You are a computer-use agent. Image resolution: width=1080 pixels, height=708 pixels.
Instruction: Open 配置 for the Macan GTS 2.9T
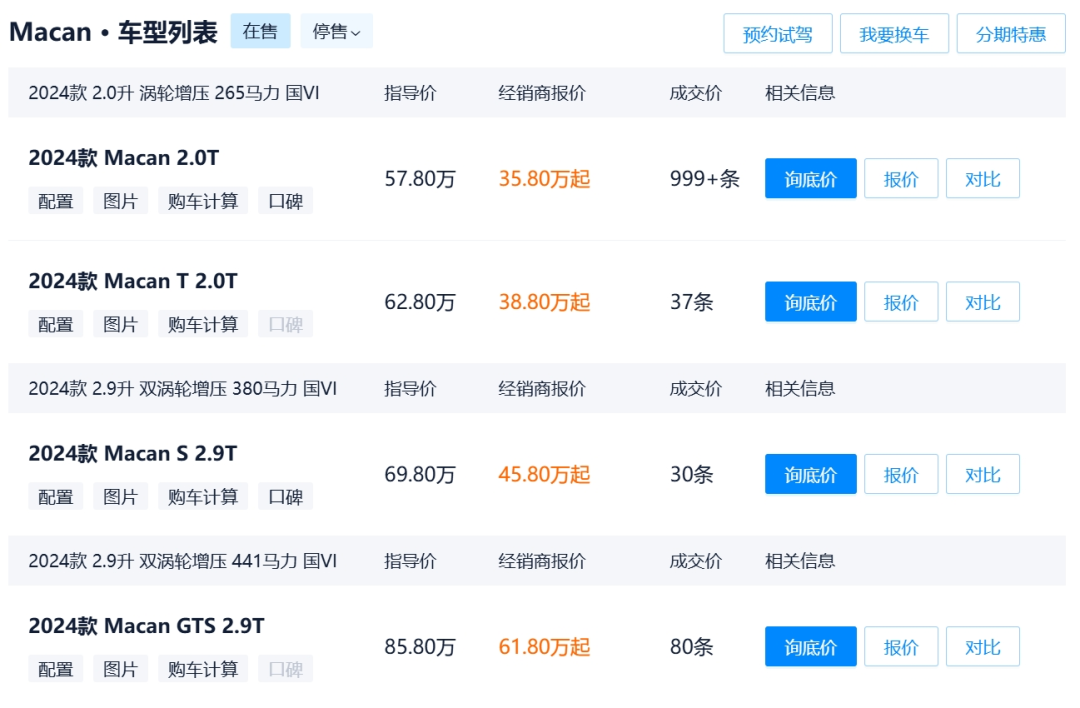click(x=55, y=667)
